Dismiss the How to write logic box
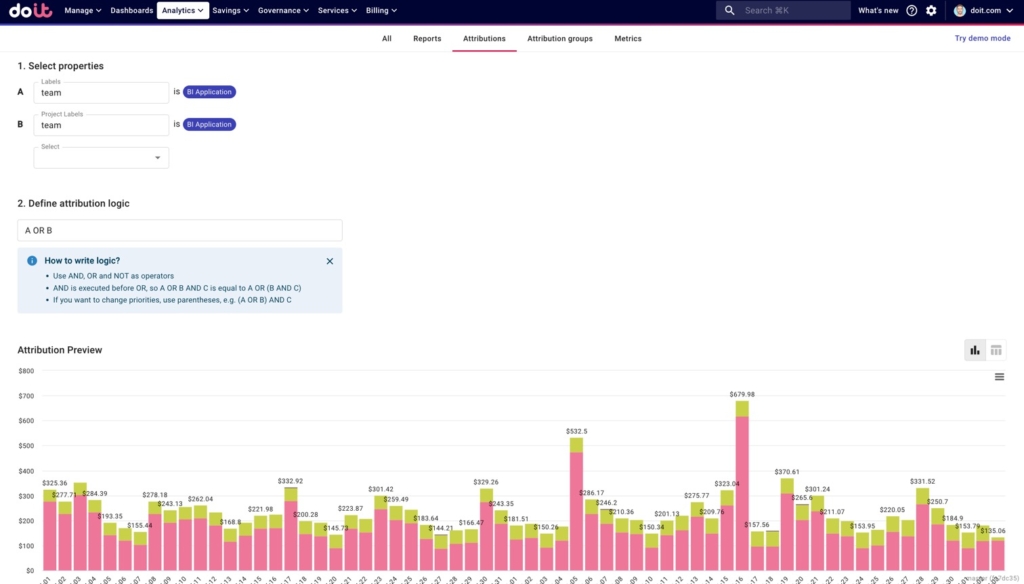Image resolution: width=1024 pixels, height=584 pixels. click(x=330, y=260)
